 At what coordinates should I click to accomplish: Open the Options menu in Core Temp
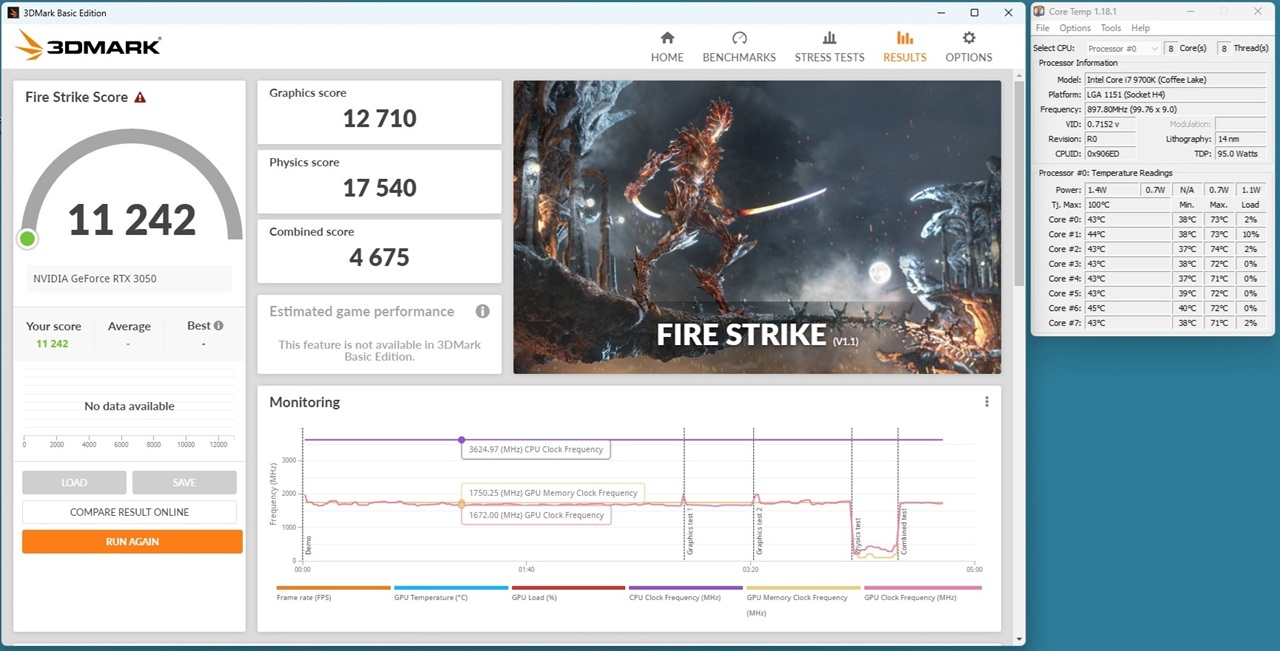tap(1075, 28)
